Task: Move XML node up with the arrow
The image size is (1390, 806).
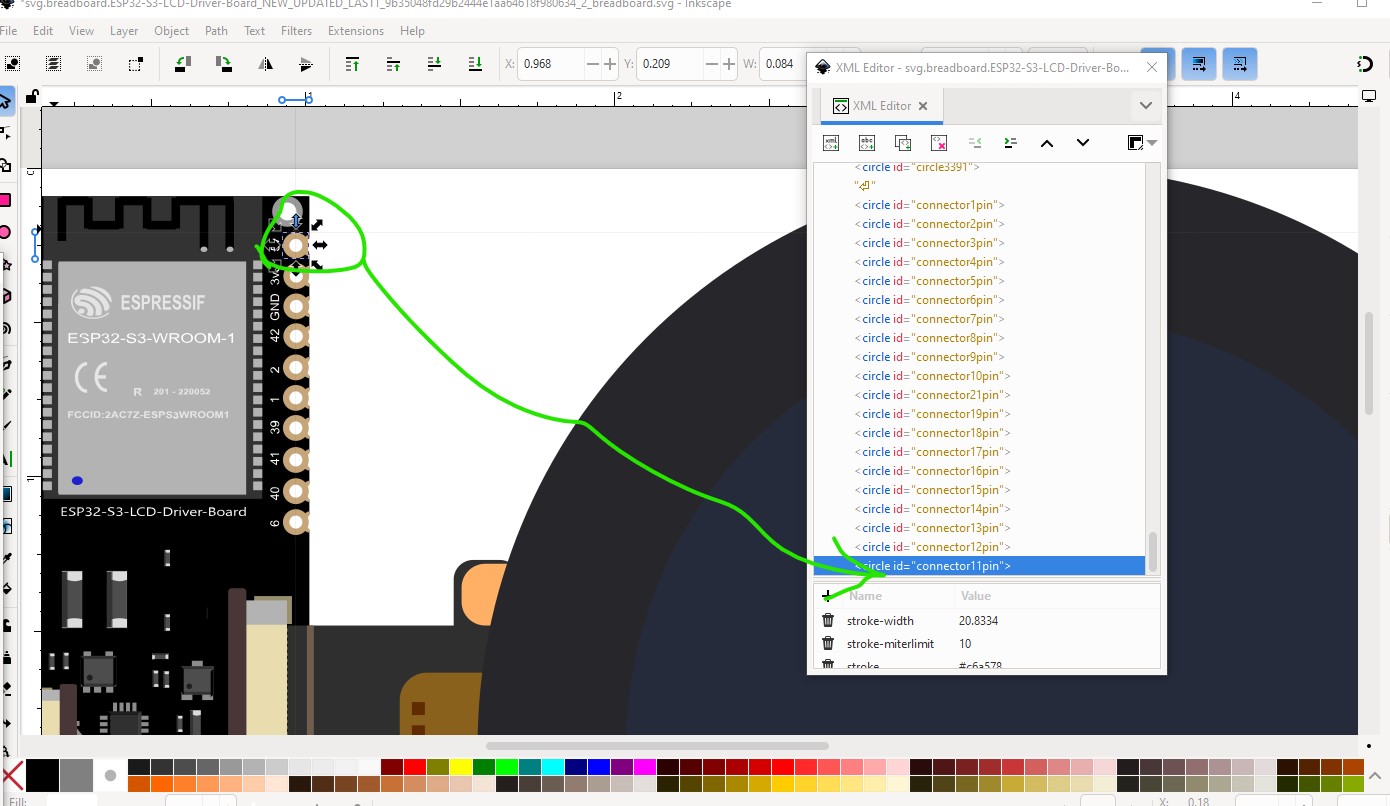Action: [1047, 143]
